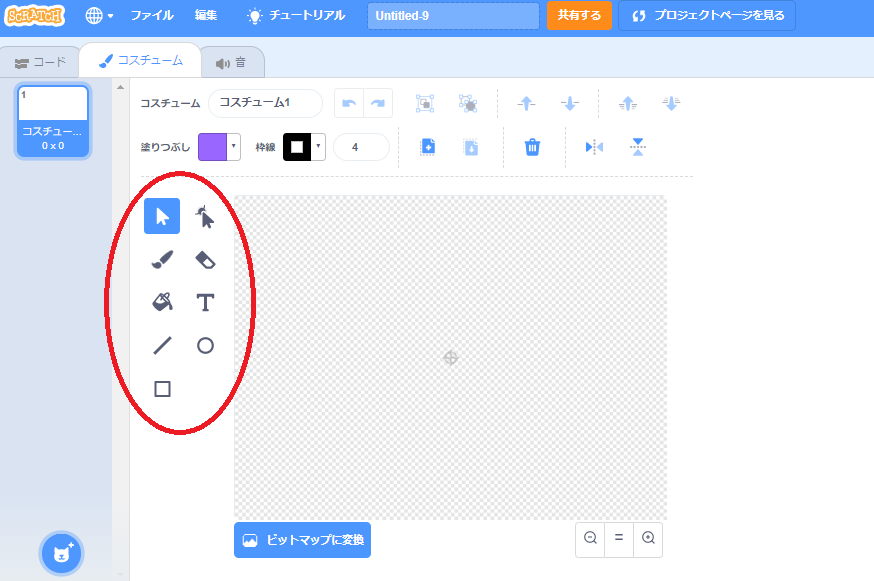874x581 pixels.
Task: Zoom out the paint canvas
Action: pyautogui.click(x=590, y=539)
